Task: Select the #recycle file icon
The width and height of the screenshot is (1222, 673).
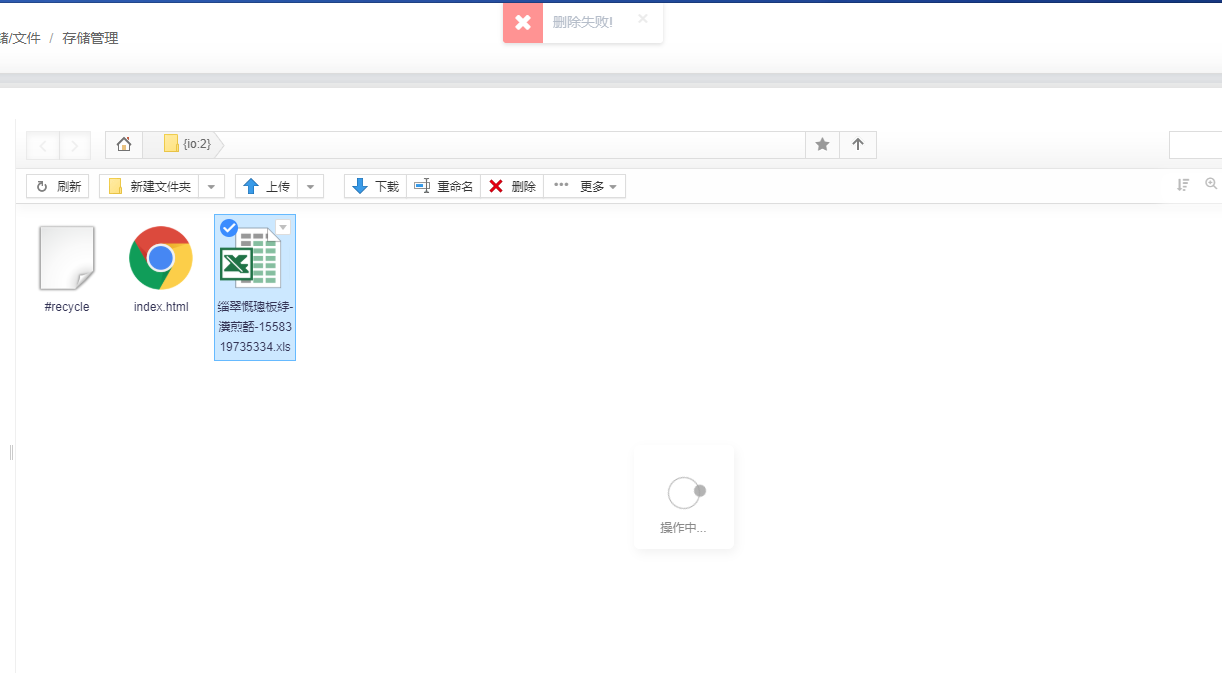Action: [x=67, y=257]
